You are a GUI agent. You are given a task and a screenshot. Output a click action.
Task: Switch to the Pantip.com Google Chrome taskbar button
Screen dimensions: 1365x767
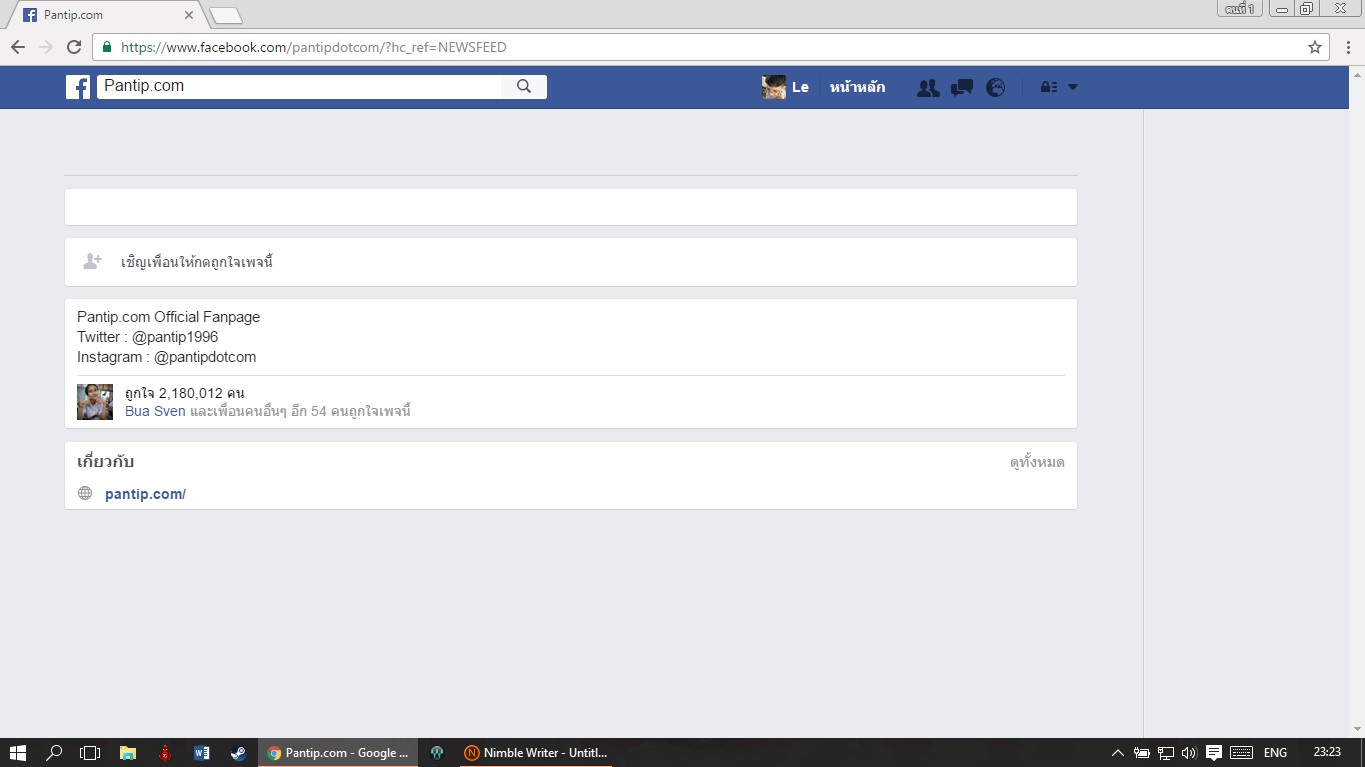[339, 753]
